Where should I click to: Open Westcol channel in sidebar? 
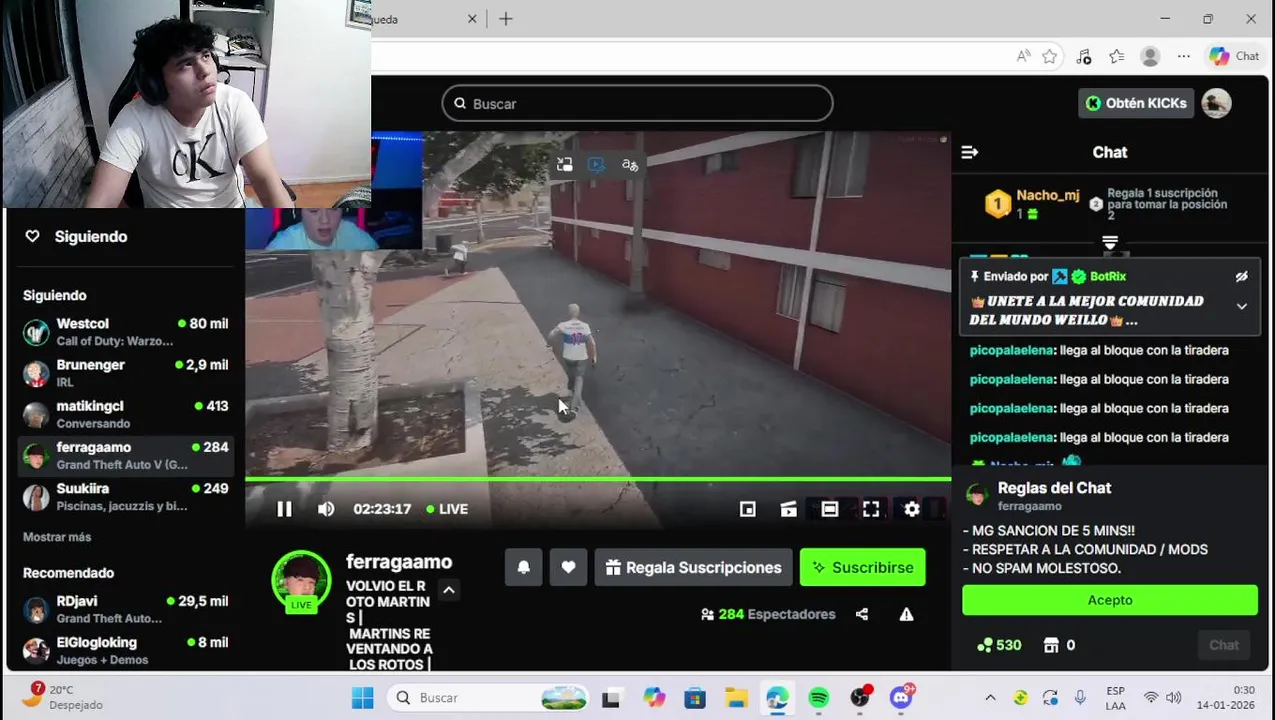pos(126,332)
